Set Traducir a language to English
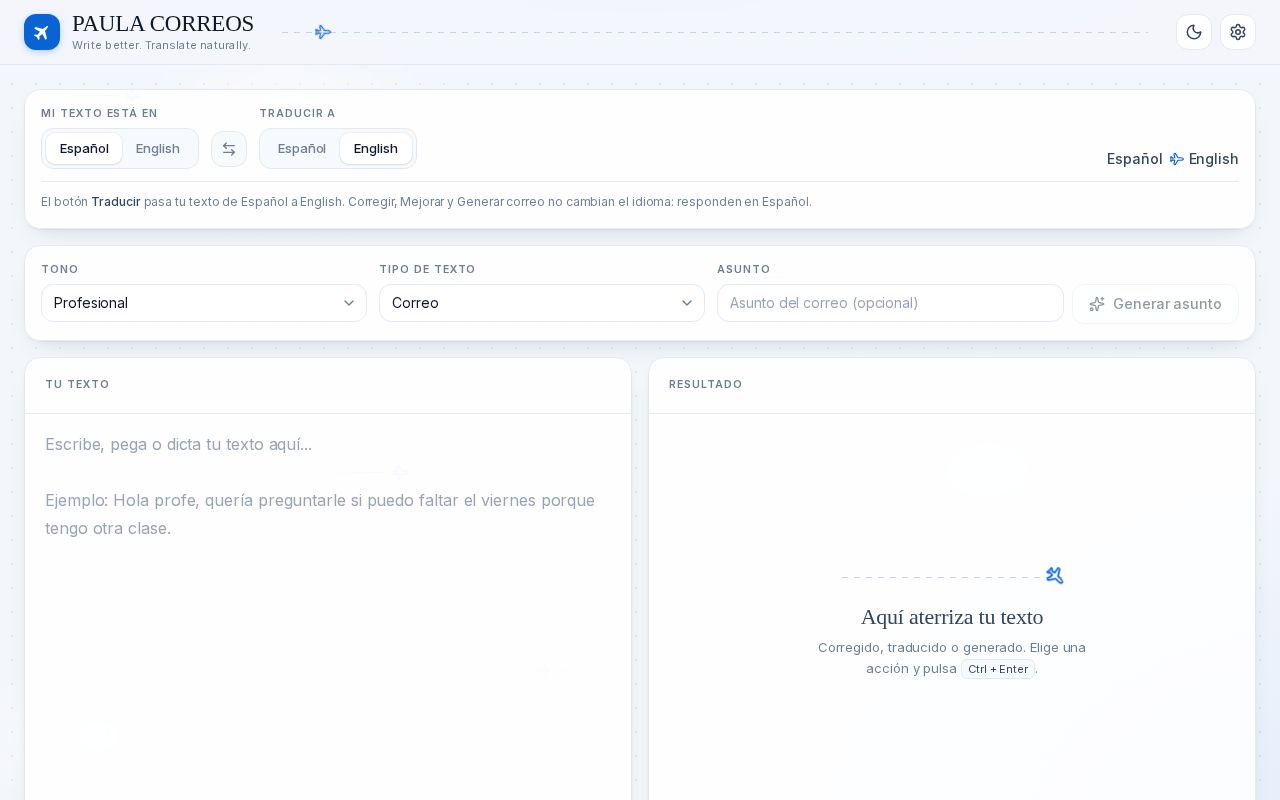Image resolution: width=1280 pixels, height=800 pixels. pyautogui.click(x=376, y=149)
